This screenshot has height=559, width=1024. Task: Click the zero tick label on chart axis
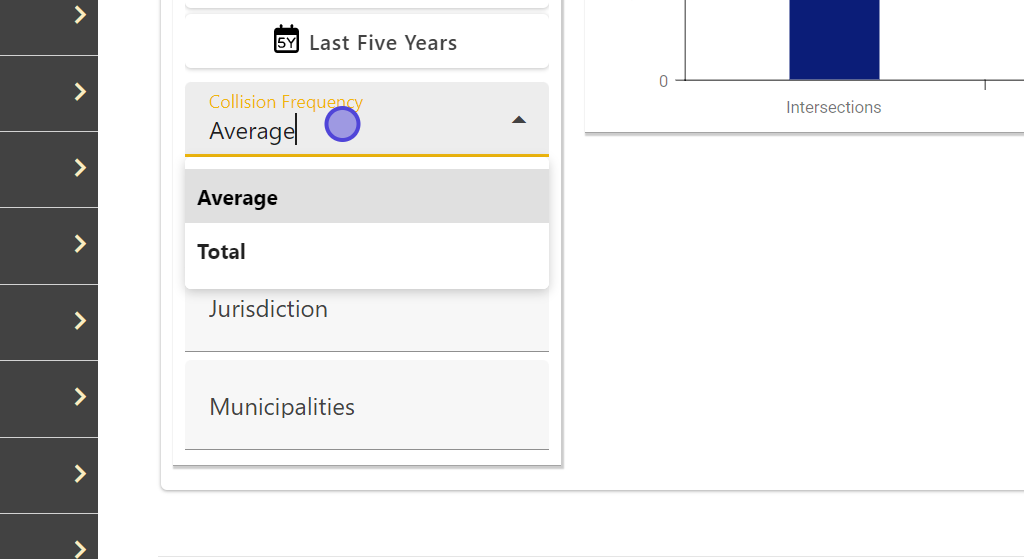click(x=664, y=81)
